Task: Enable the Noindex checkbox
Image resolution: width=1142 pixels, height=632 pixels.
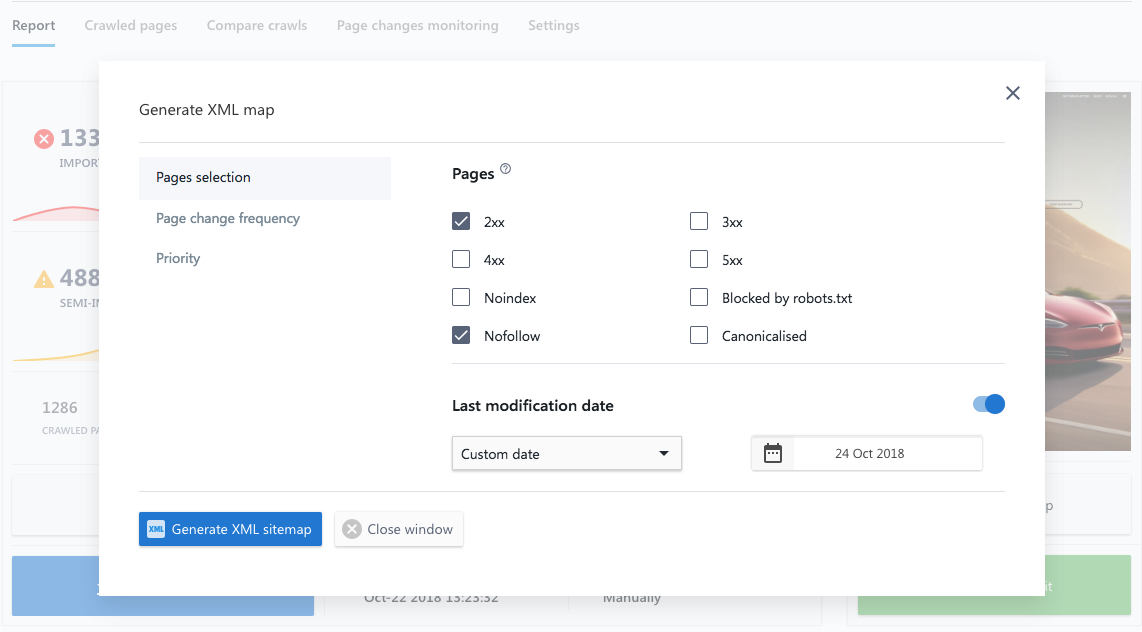Action: (461, 298)
